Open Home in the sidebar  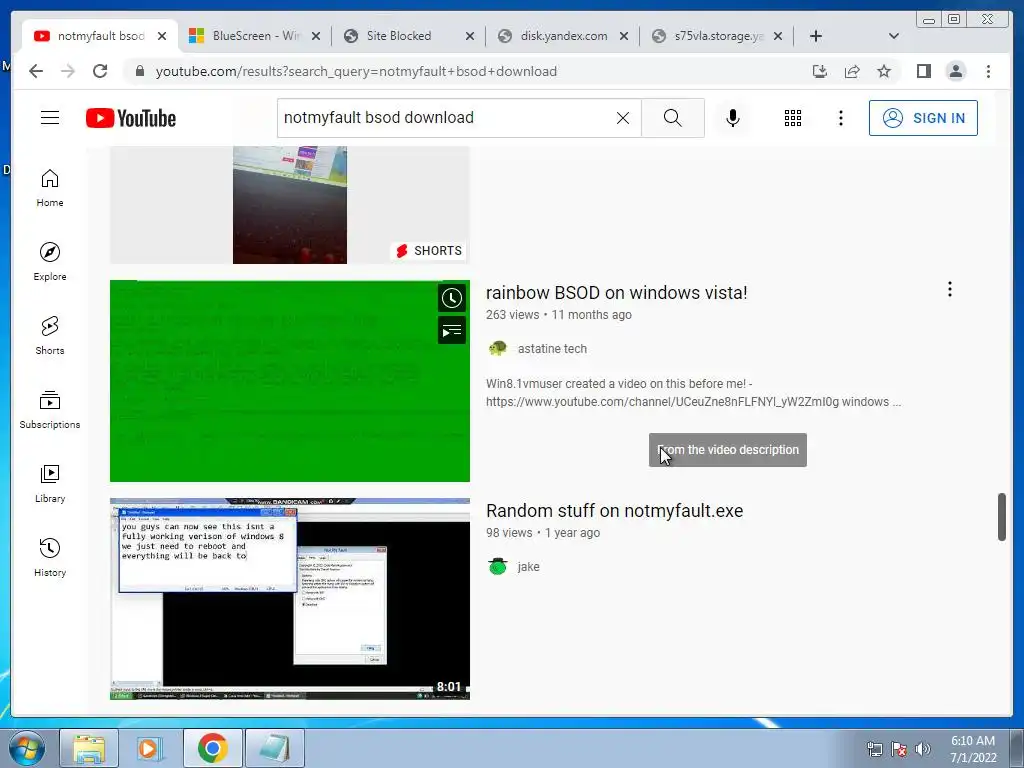click(50, 188)
